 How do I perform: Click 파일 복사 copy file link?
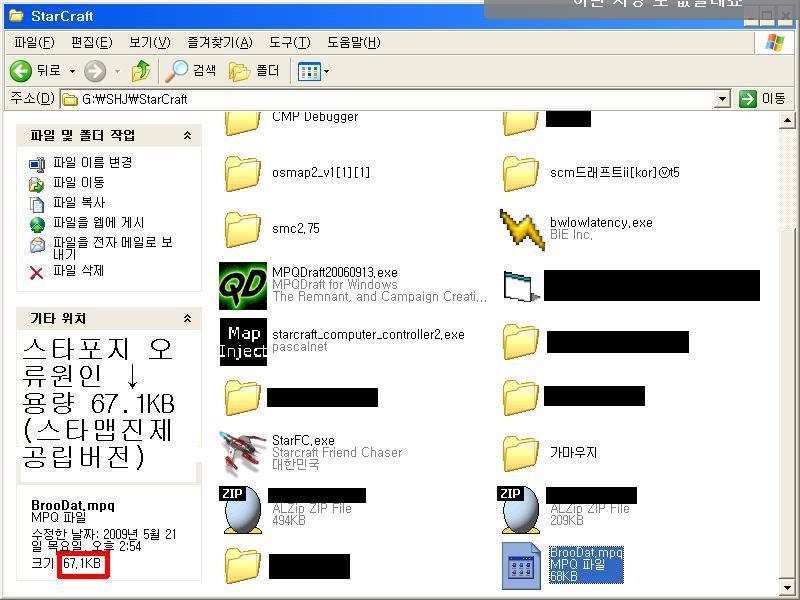pyautogui.click(x=79, y=202)
